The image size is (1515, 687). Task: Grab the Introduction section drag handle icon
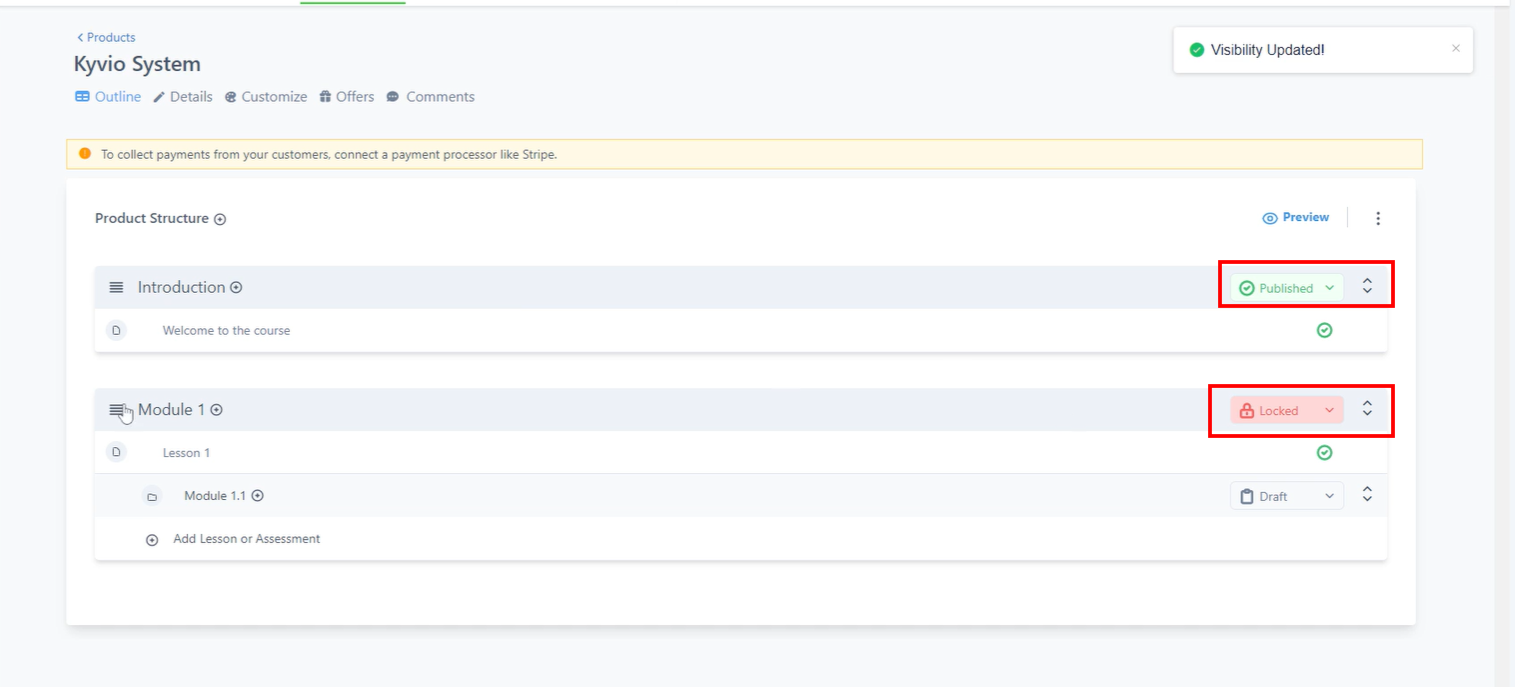pyautogui.click(x=116, y=288)
